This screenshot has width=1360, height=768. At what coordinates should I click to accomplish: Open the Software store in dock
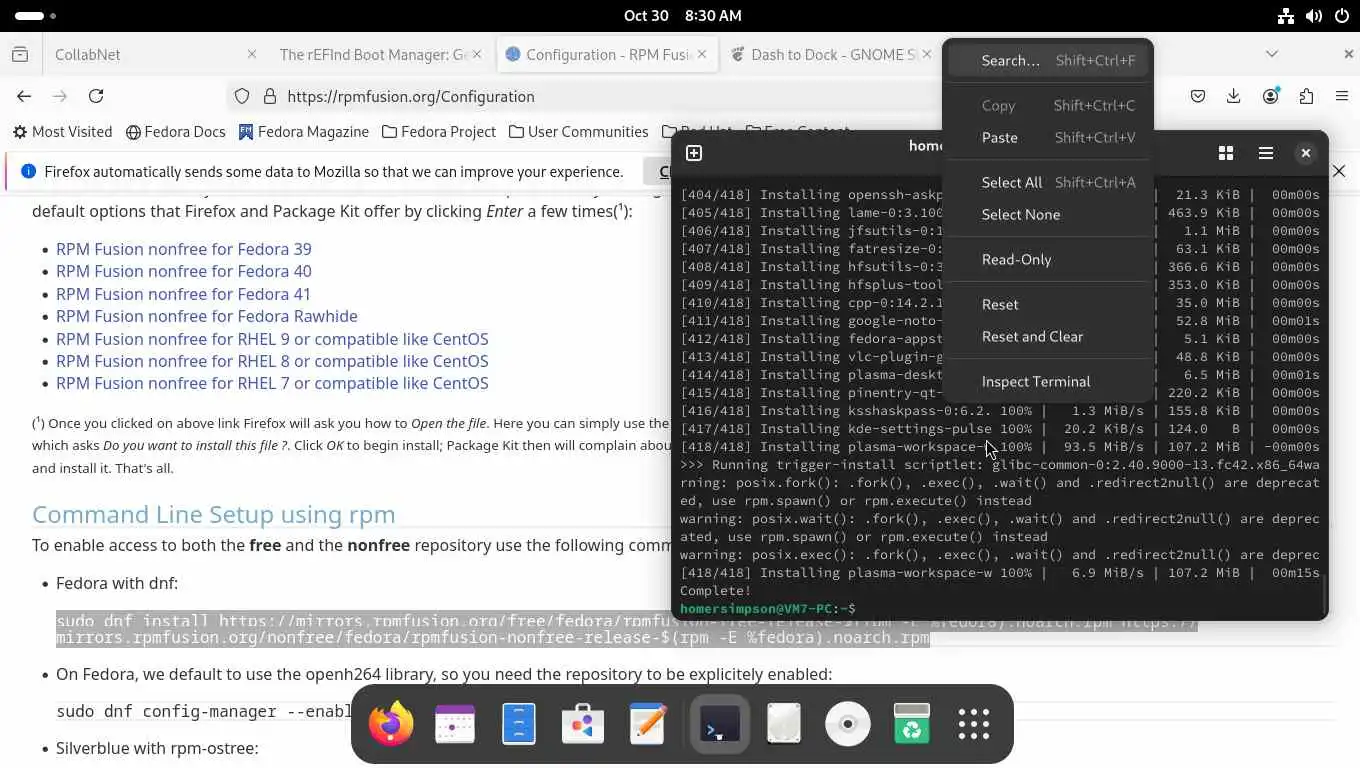[583, 724]
